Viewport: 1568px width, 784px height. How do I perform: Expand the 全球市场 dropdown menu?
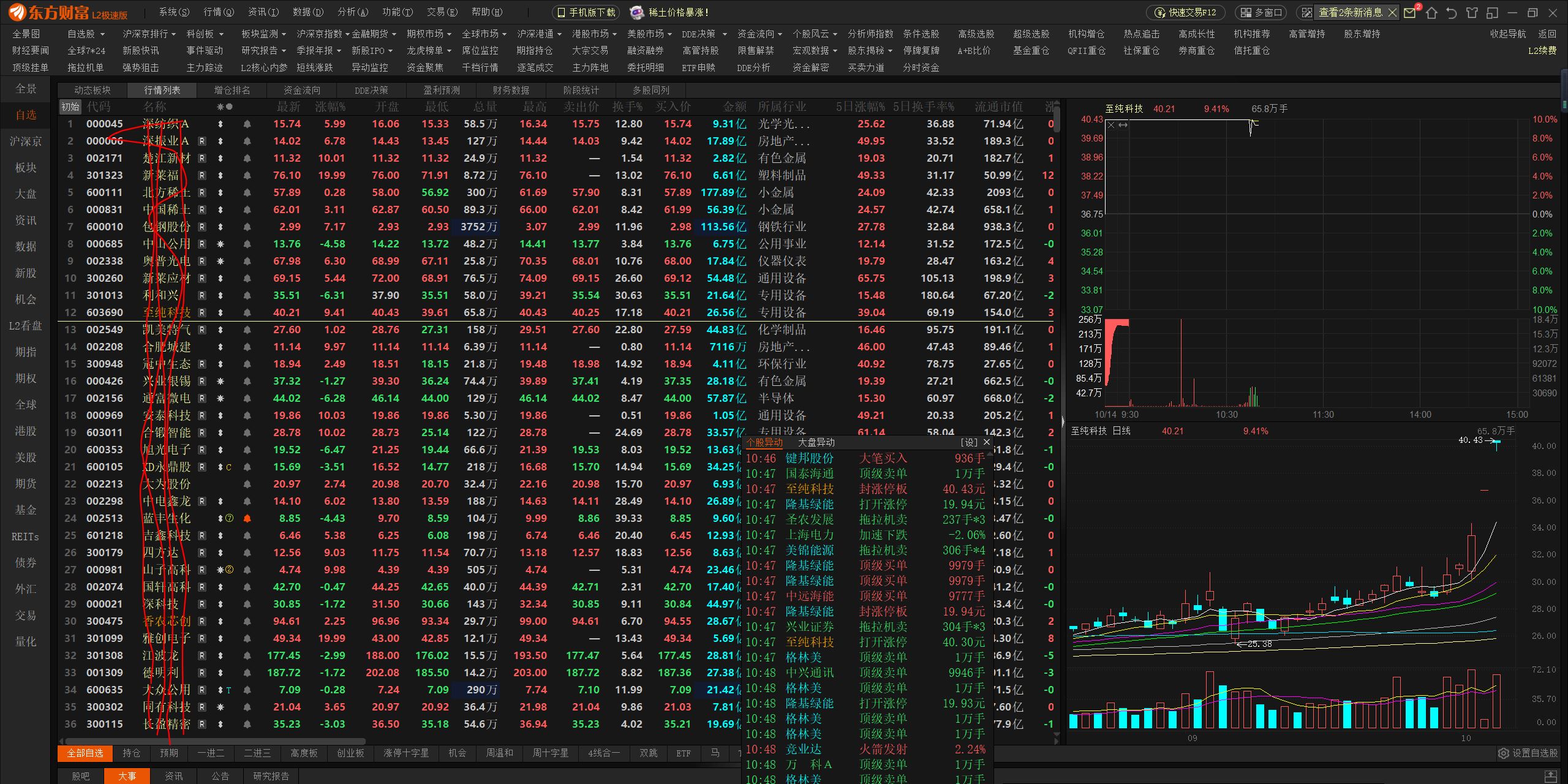click(x=504, y=34)
